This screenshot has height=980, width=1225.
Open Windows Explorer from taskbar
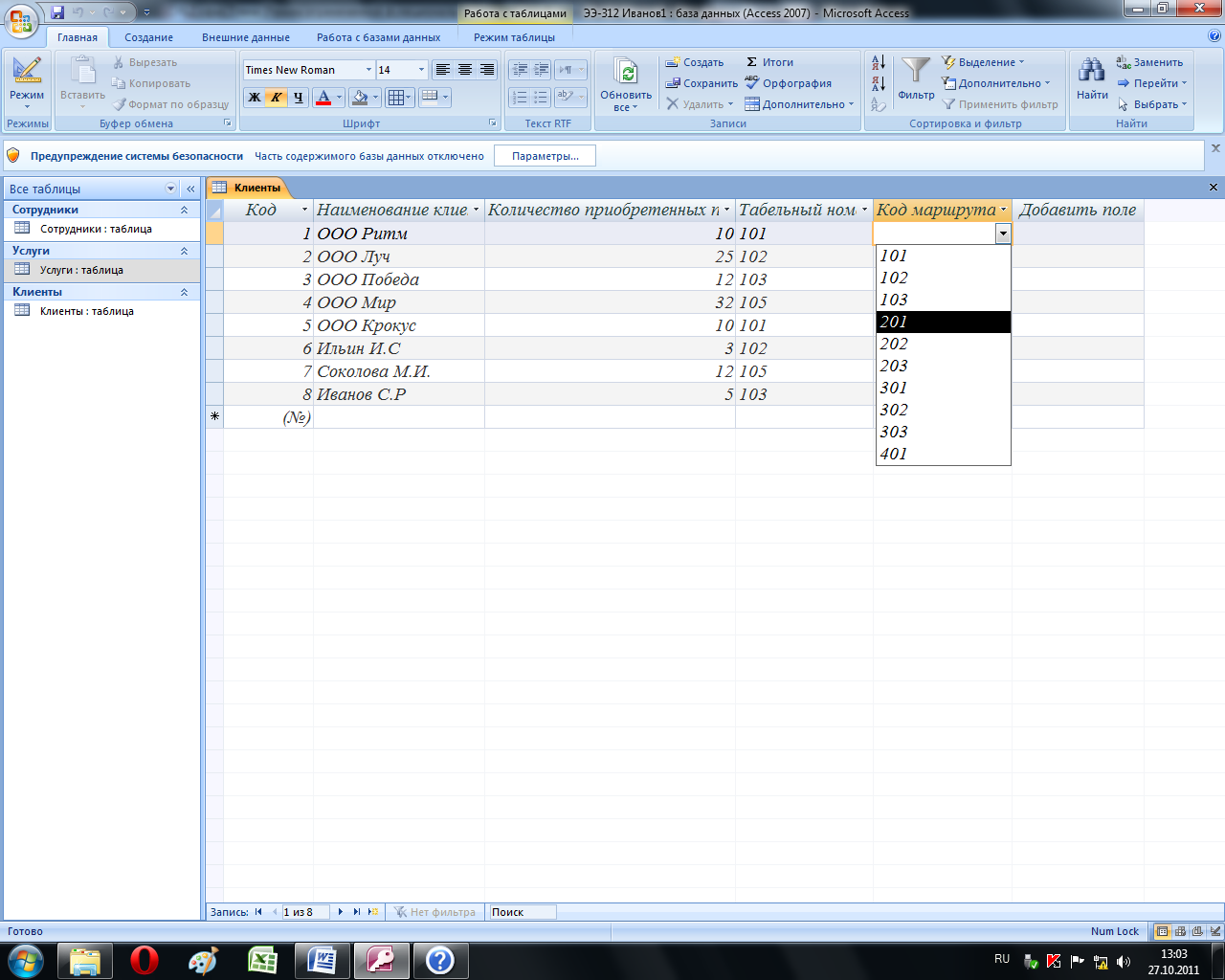pyautogui.click(x=85, y=960)
